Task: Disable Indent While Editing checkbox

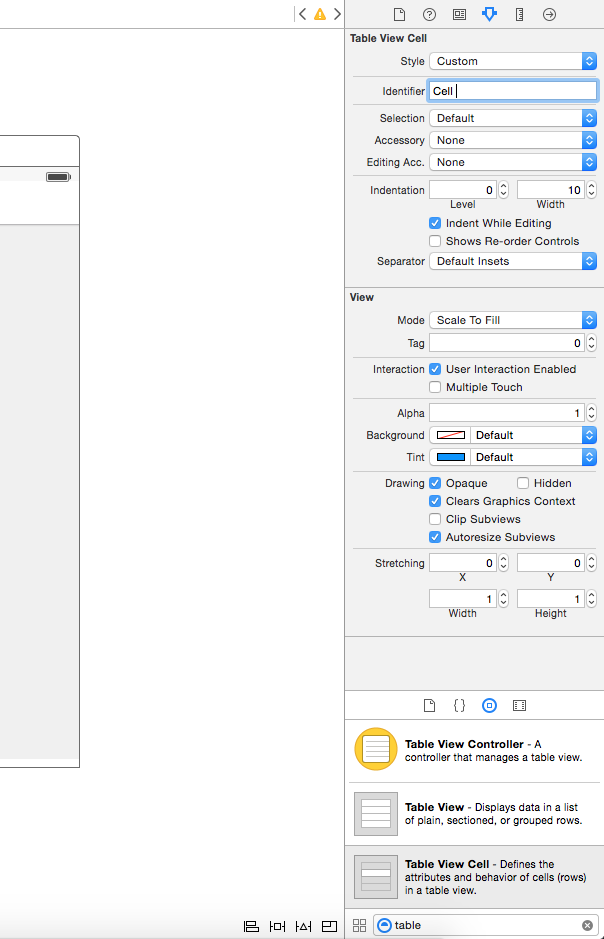Action: (x=435, y=223)
